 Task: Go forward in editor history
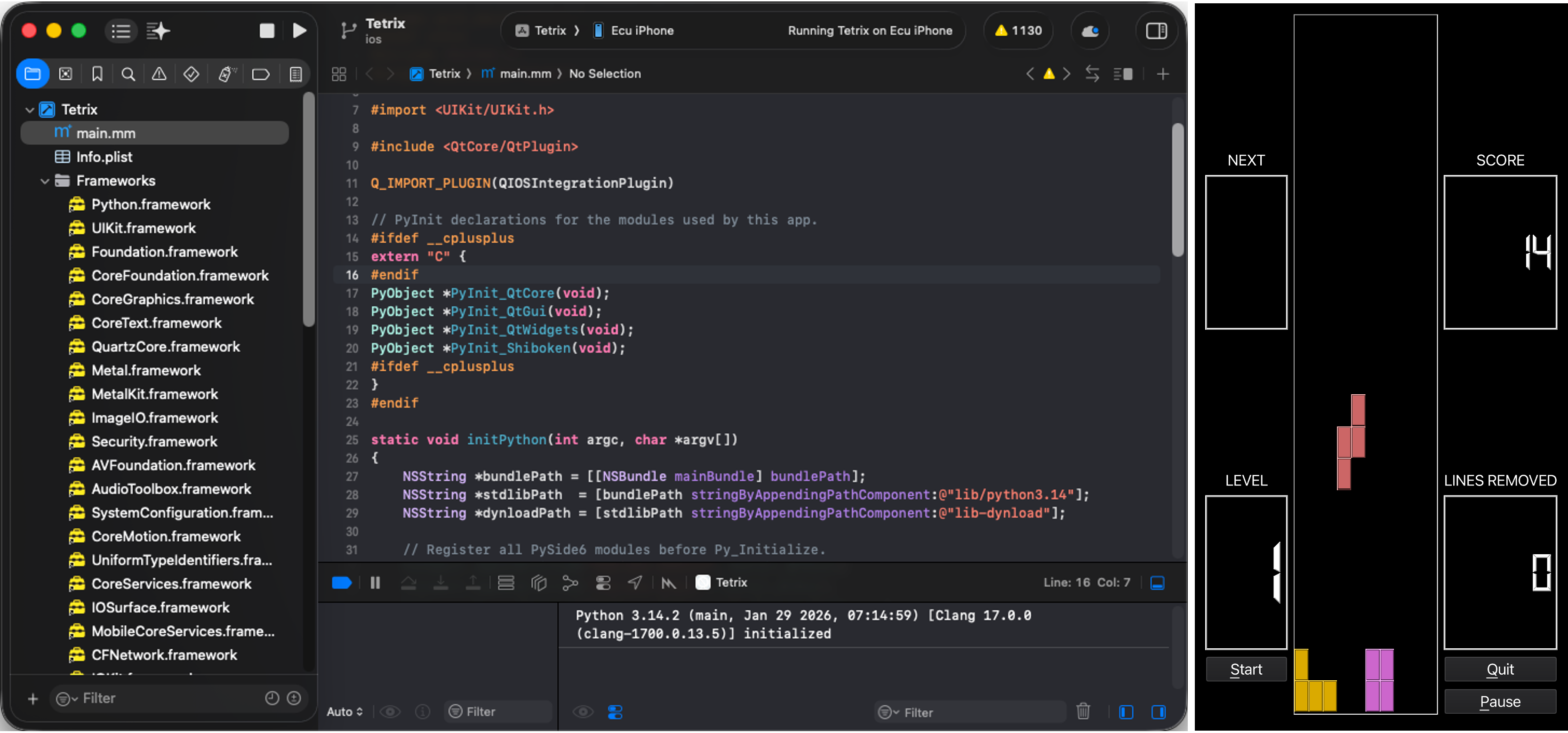390,74
